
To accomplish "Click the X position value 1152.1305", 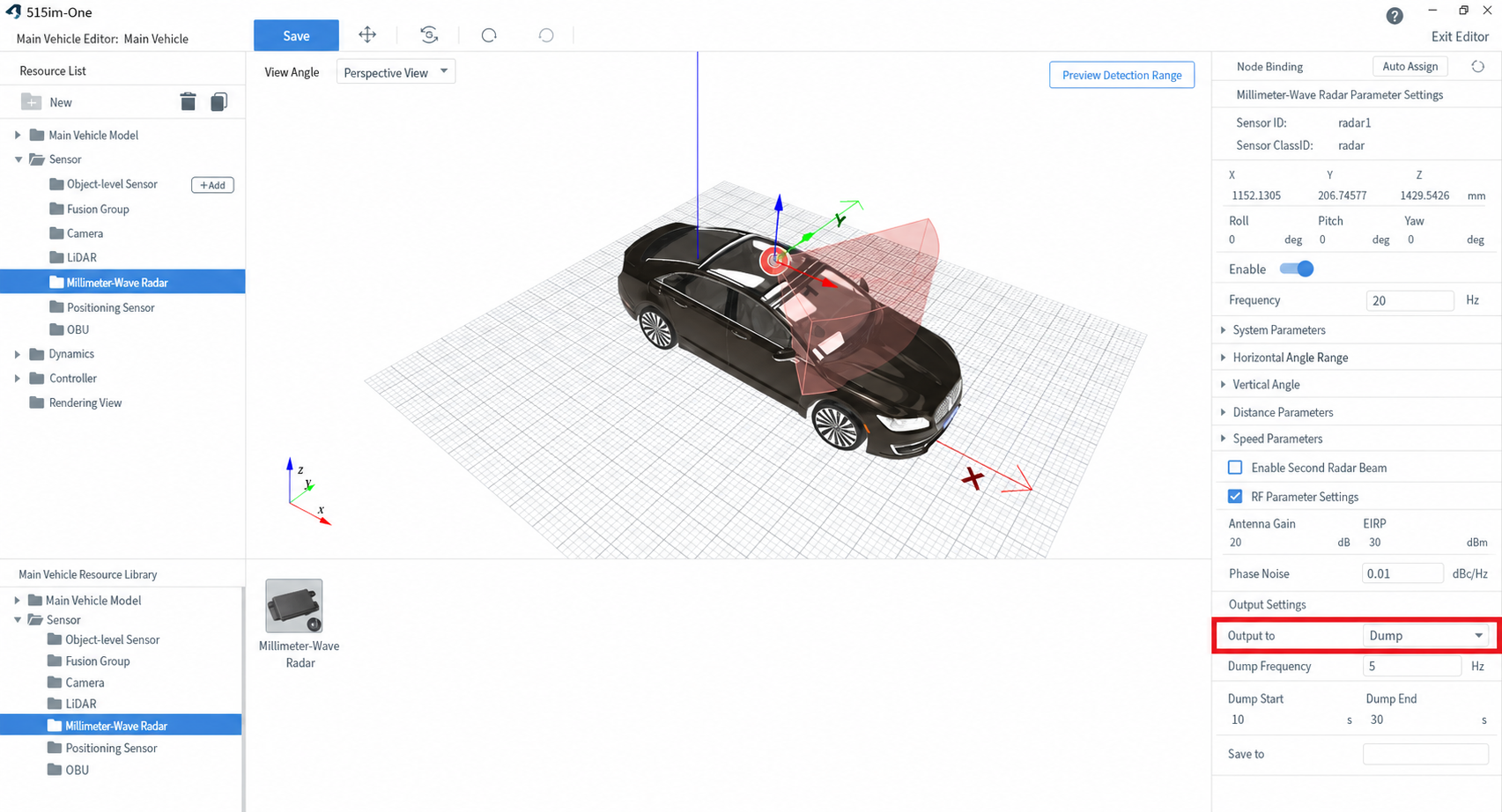I will click(1256, 196).
